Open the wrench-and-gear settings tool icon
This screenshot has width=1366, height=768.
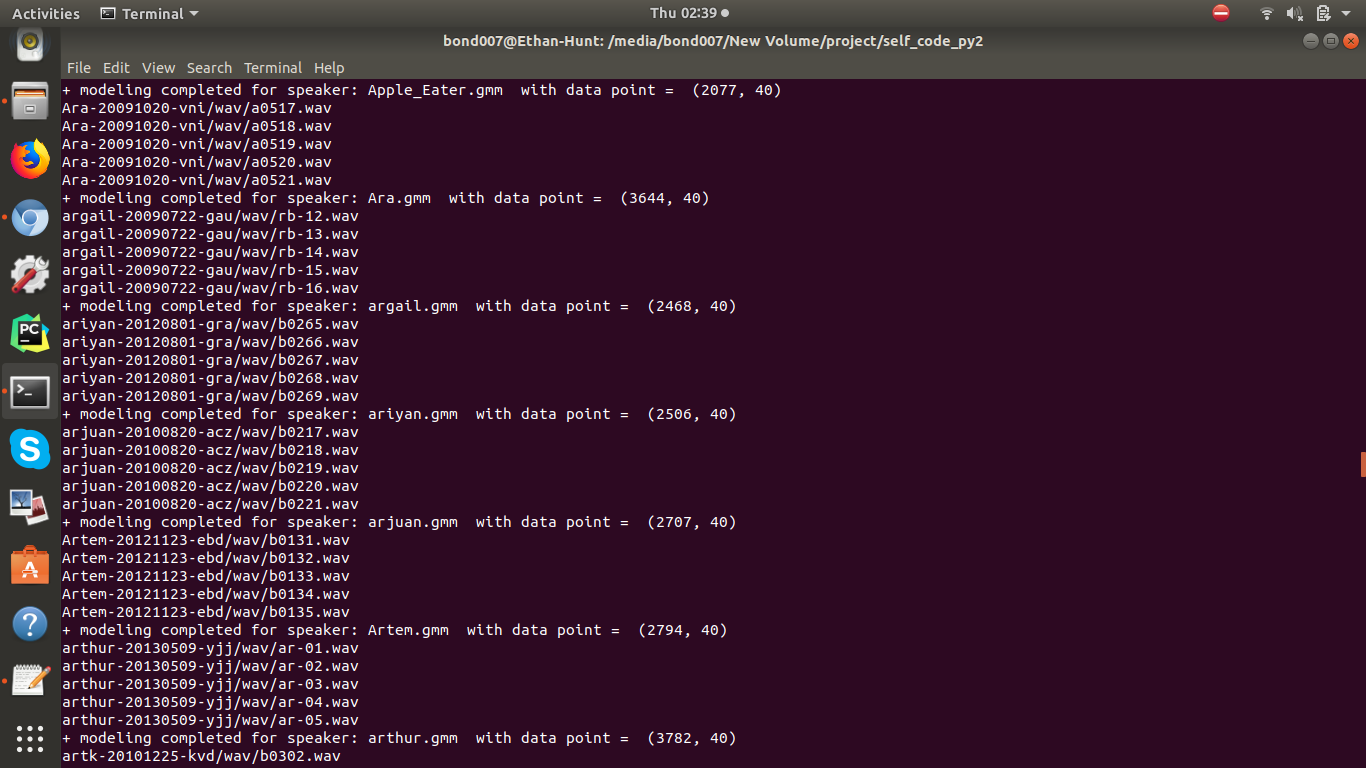tap(30, 275)
